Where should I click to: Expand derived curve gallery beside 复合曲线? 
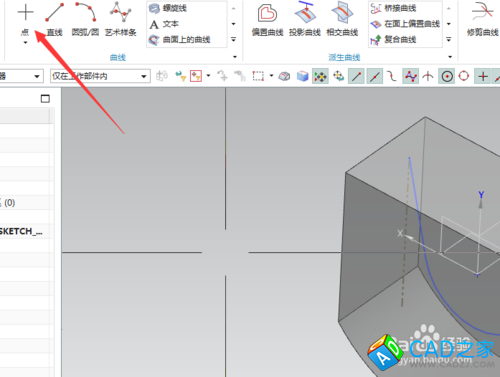[449, 39]
